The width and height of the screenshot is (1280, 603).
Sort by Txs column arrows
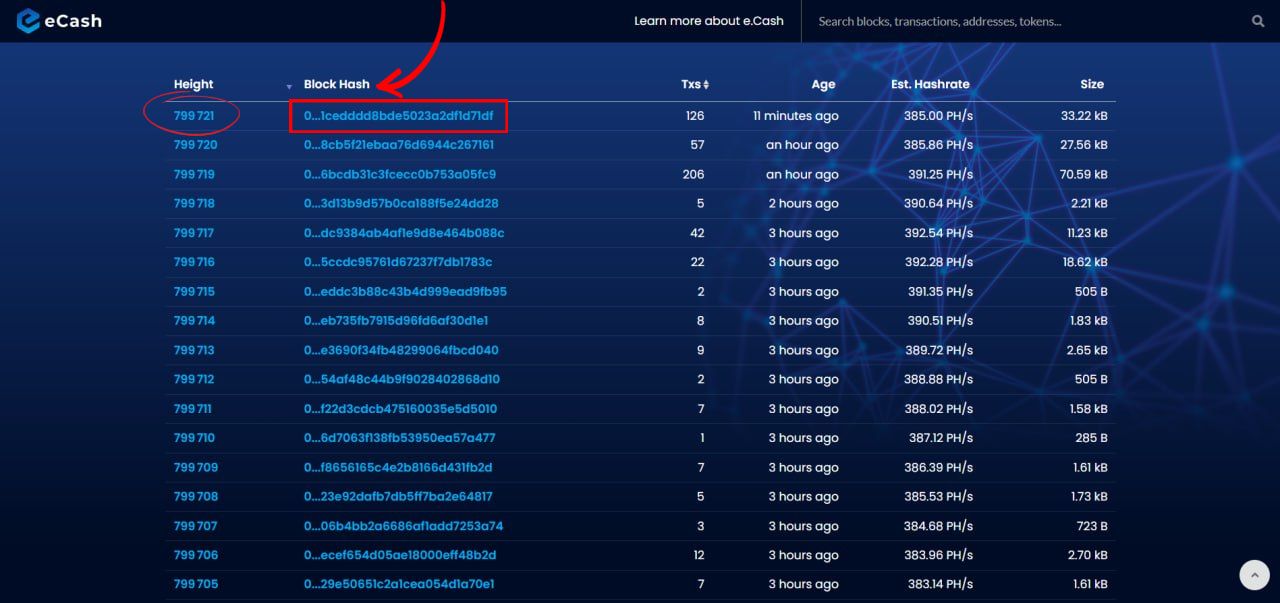(x=706, y=85)
